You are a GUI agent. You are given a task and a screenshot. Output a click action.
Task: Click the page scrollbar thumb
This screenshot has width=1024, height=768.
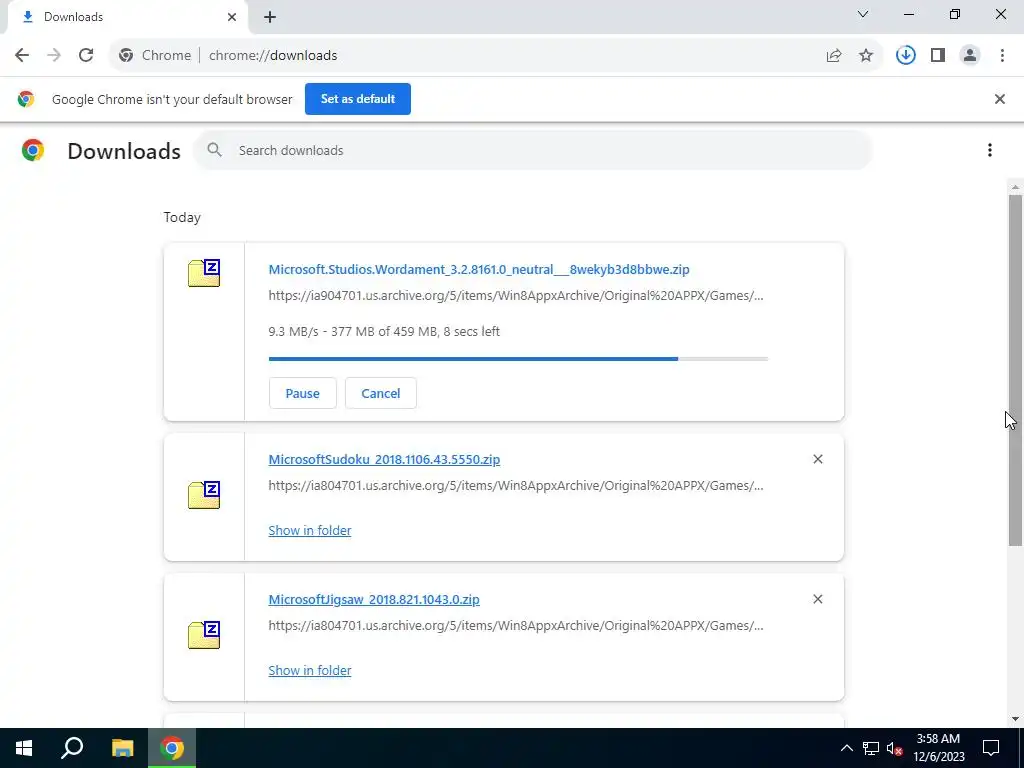[x=1015, y=370]
